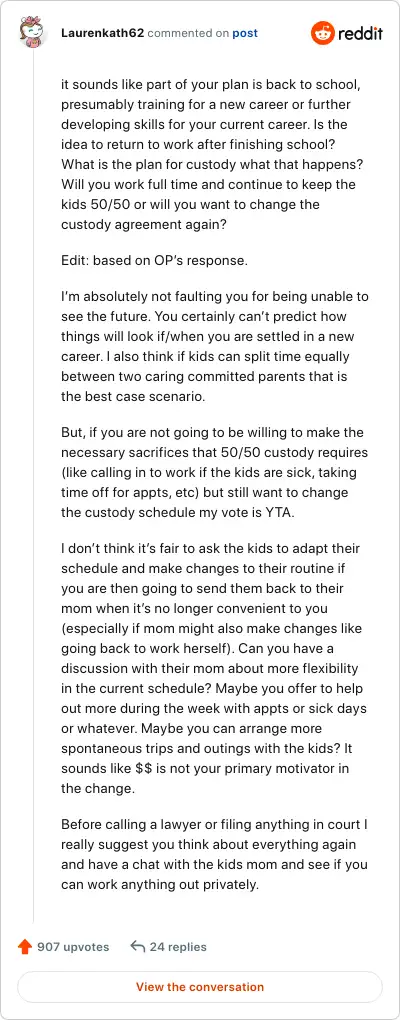Viewport: 400px width, 1020px height.
Task: Click Laurenkath62's avatar image
Action: 33,33
